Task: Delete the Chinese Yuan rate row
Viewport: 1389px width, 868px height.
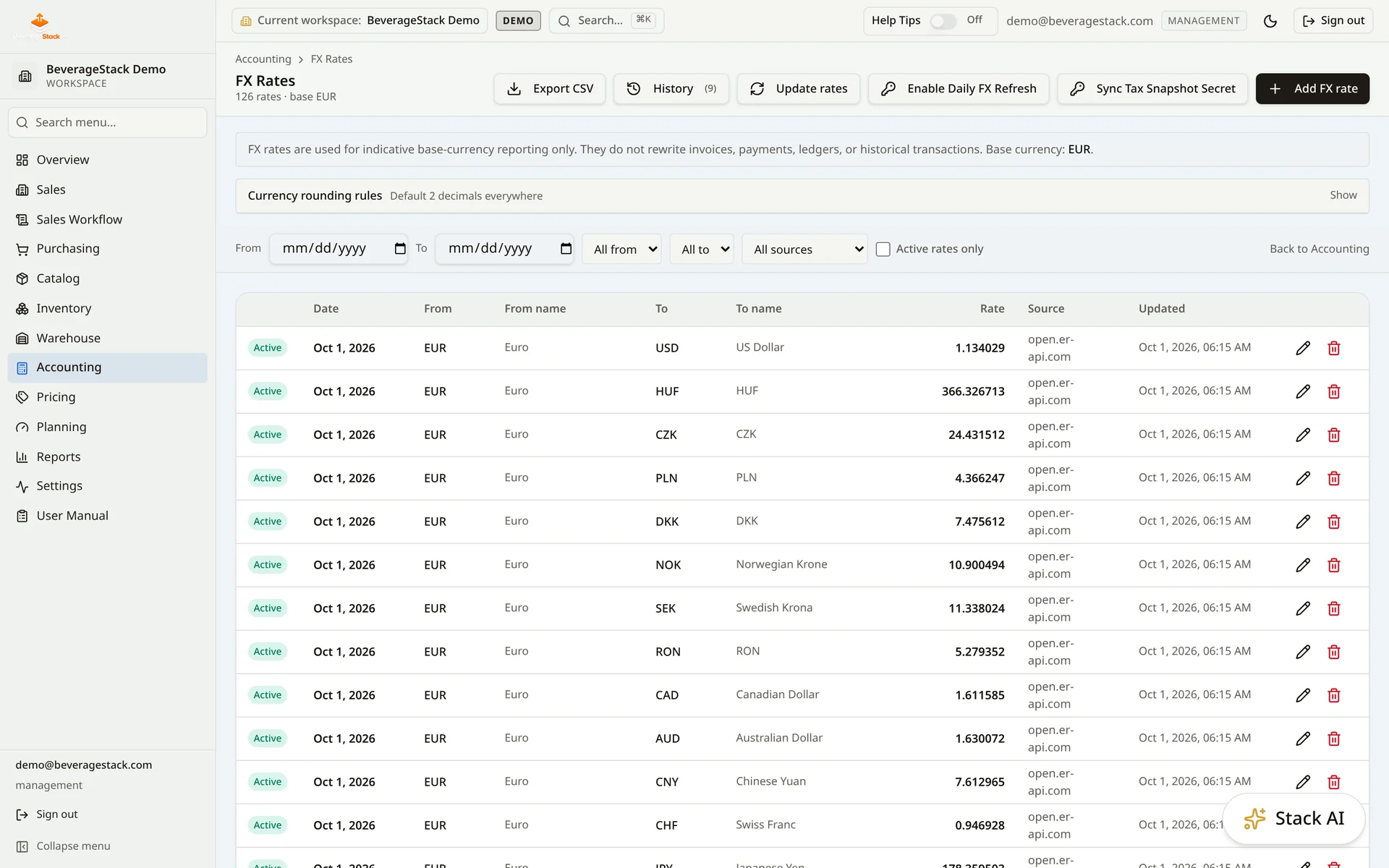Action: coord(1334,782)
